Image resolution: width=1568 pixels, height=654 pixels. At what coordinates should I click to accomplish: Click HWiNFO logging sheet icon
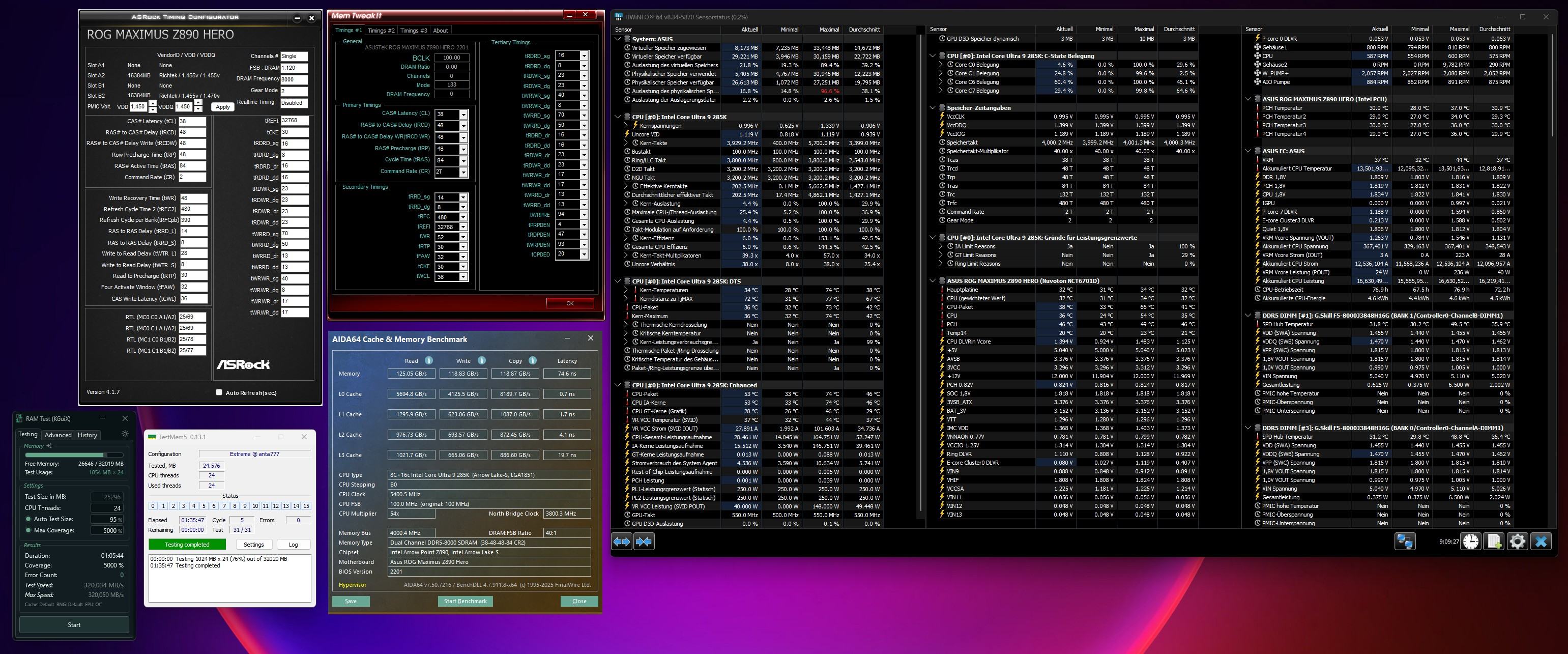(1494, 542)
